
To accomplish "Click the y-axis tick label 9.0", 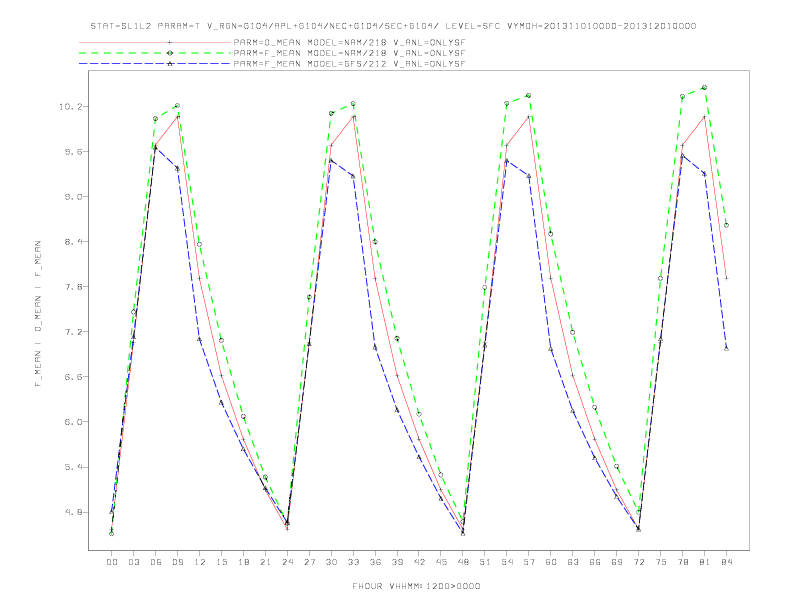I will click(72, 196).
